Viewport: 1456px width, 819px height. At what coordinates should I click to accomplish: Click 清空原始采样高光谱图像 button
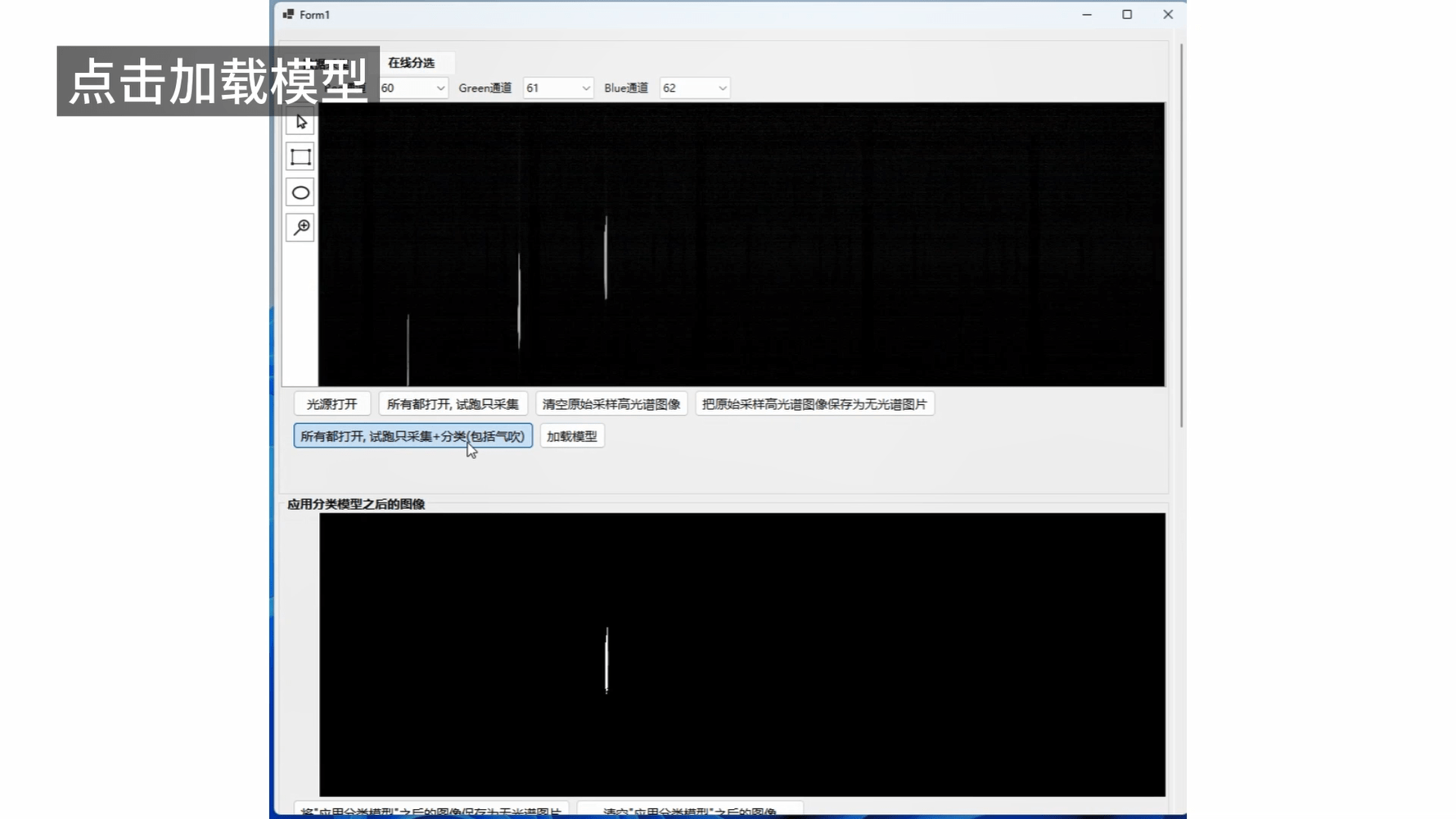click(x=611, y=404)
